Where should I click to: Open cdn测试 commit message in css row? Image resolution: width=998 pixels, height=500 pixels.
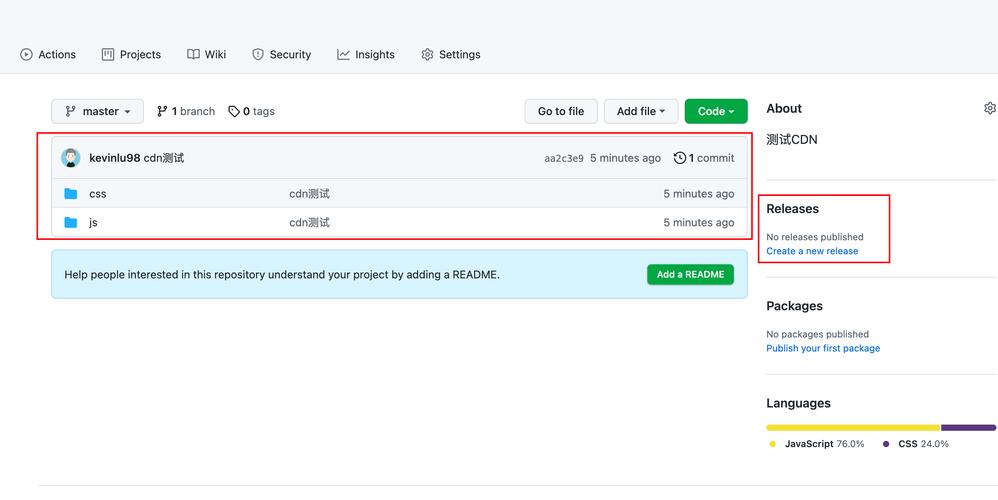(x=309, y=194)
